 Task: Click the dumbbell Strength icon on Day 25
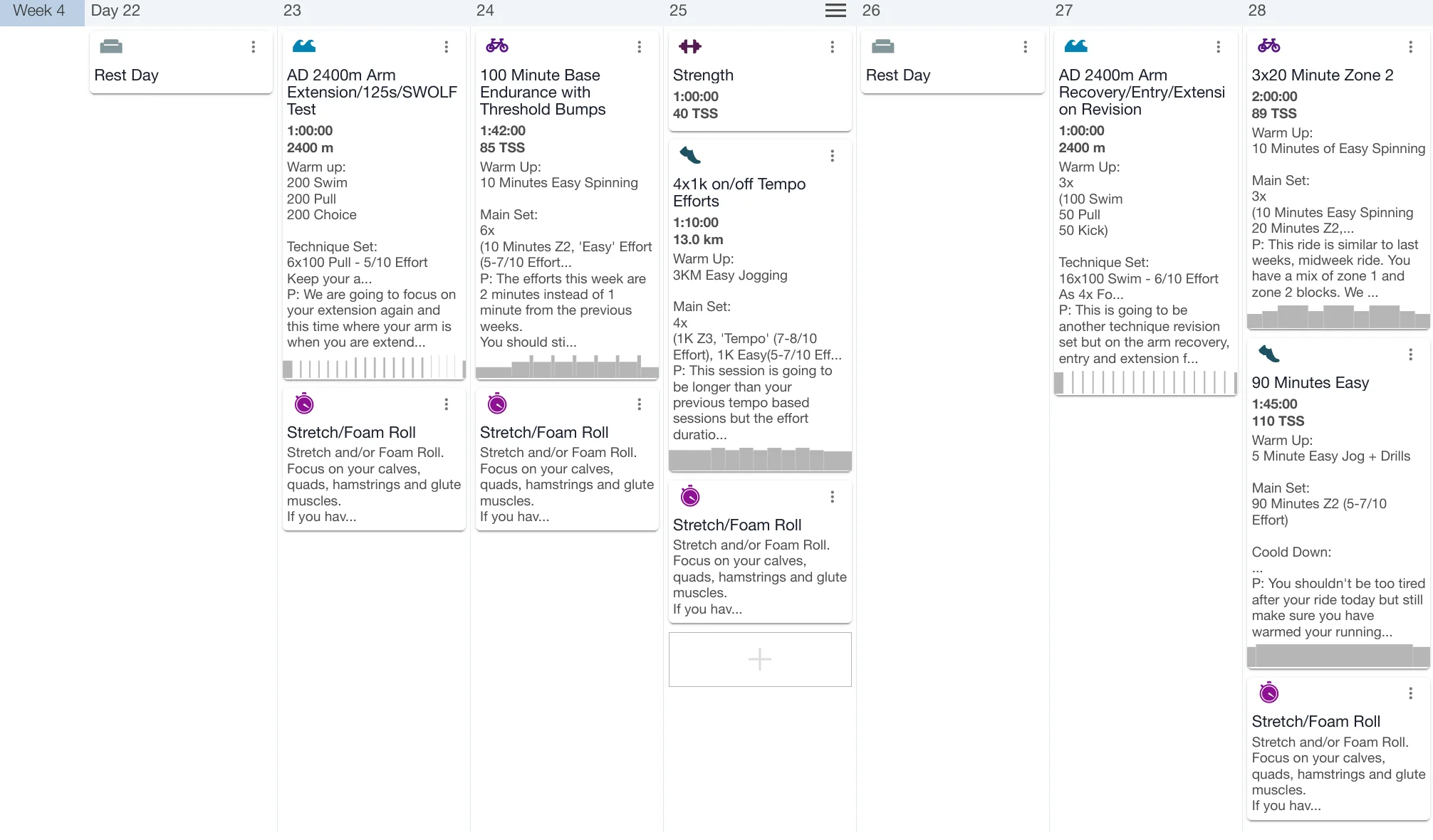(689, 46)
